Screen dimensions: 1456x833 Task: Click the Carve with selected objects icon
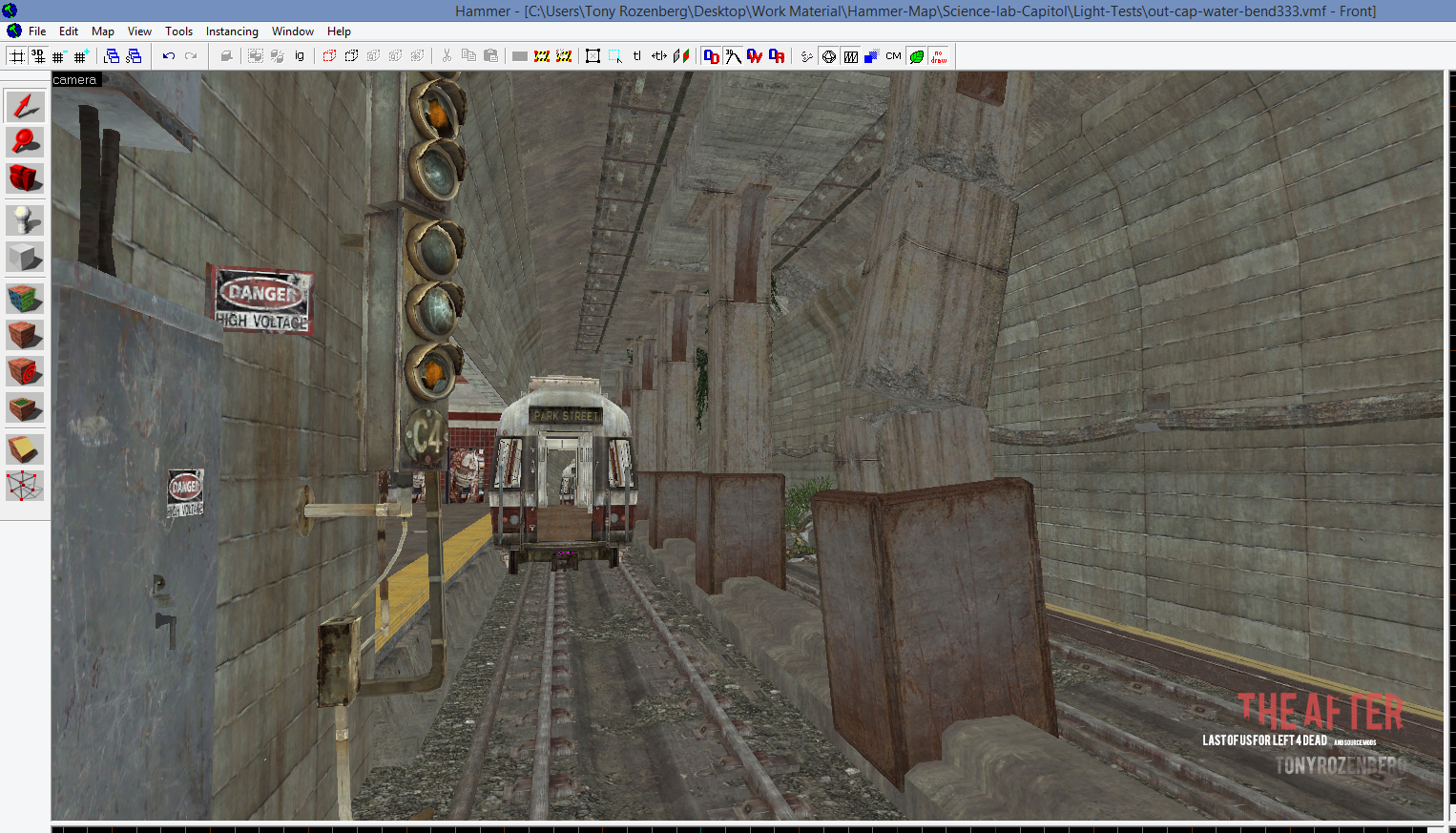point(226,56)
